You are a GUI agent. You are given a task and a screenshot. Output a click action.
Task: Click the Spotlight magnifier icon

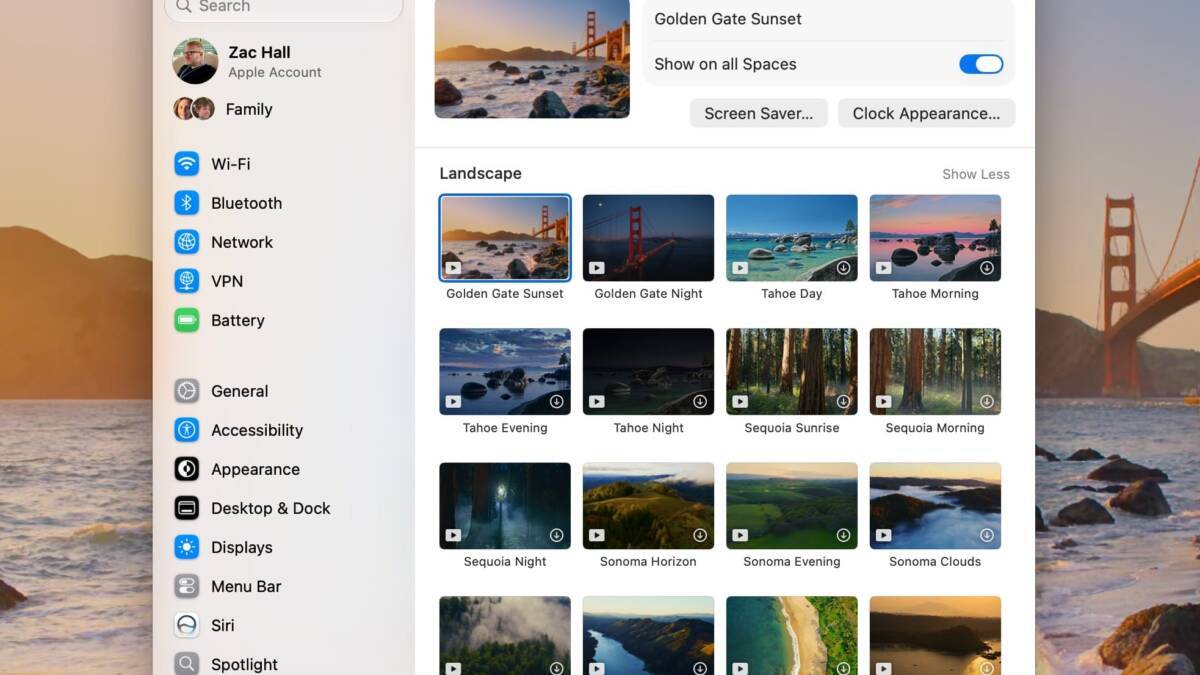pyautogui.click(x=187, y=664)
